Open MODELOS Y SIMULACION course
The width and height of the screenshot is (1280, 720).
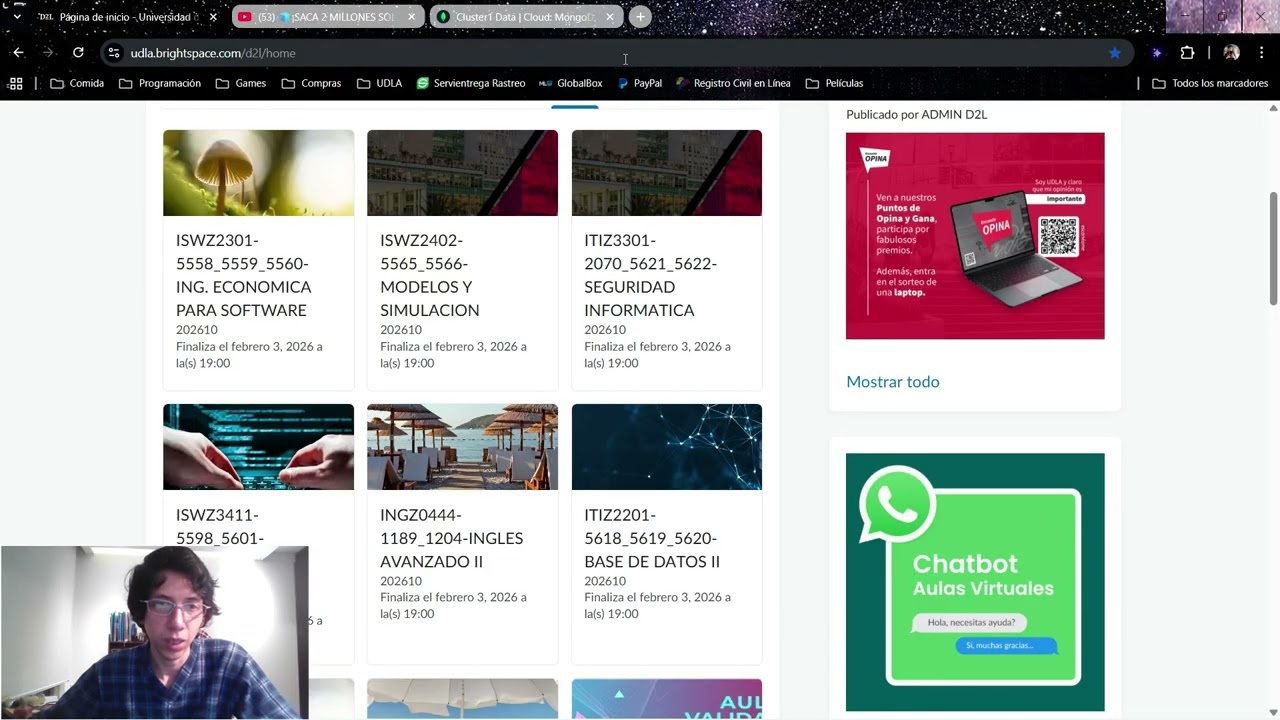(x=430, y=275)
